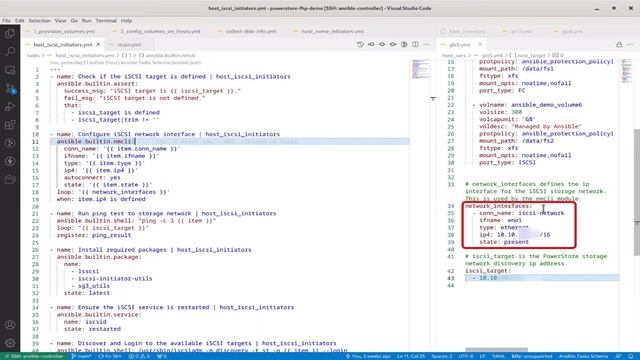Open the View menu
640x360 pixels.
(60, 20)
